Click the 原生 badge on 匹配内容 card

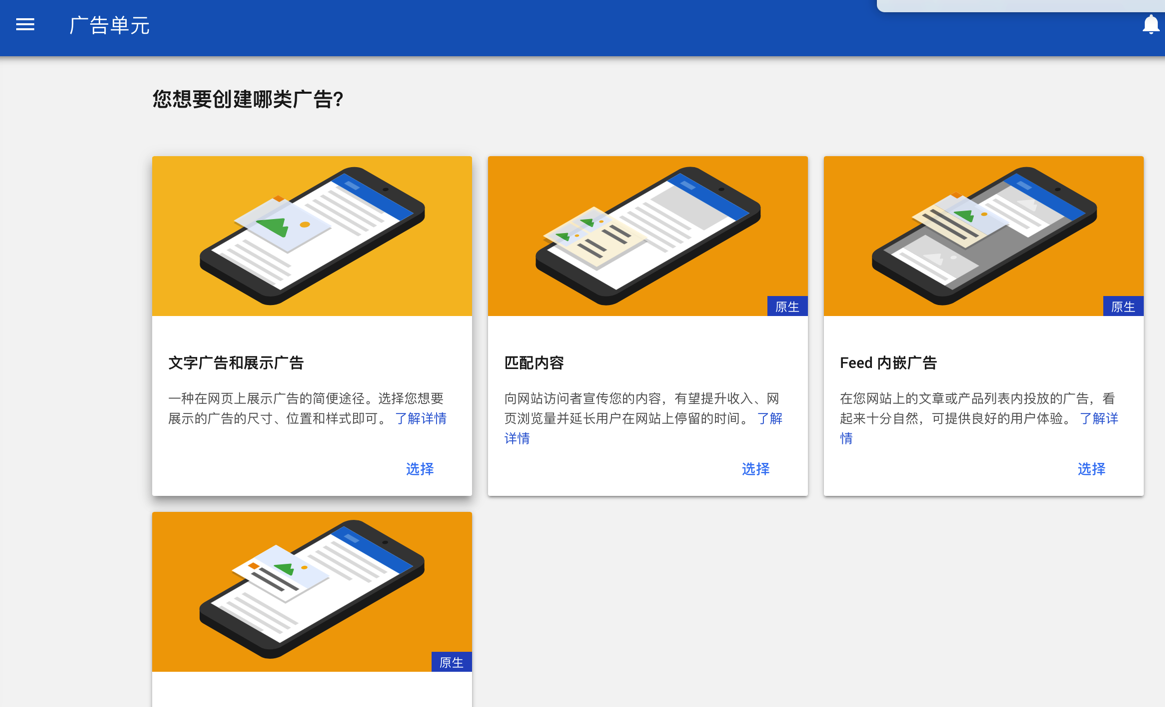click(x=788, y=306)
